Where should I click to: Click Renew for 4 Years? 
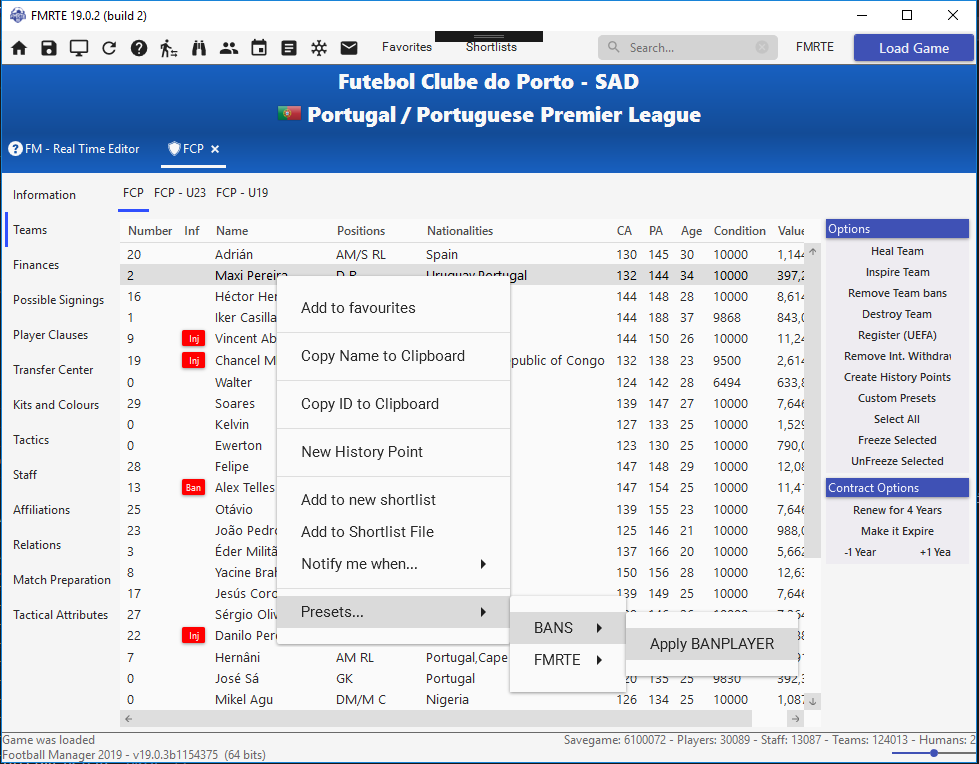click(x=897, y=510)
